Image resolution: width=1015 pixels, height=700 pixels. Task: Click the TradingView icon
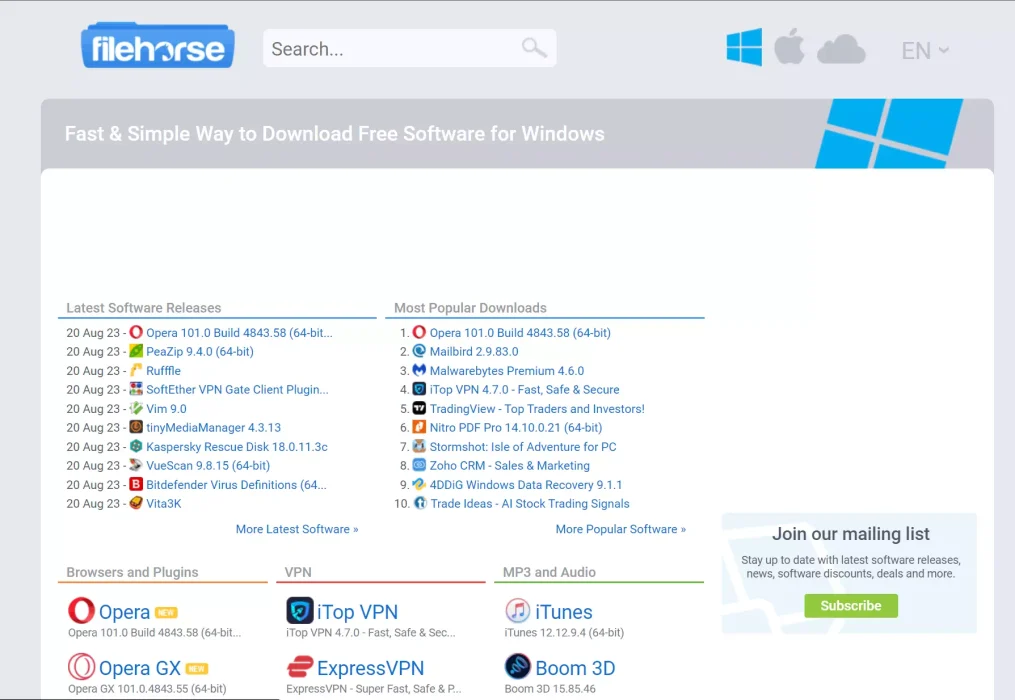point(419,409)
